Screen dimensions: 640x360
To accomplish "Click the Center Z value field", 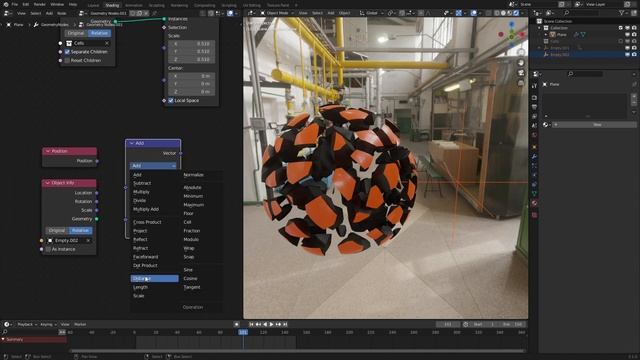I will point(192,92).
